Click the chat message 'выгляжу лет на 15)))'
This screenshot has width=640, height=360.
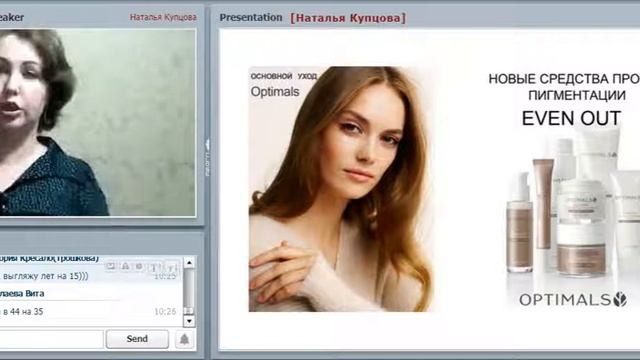pyautogui.click(x=45, y=276)
